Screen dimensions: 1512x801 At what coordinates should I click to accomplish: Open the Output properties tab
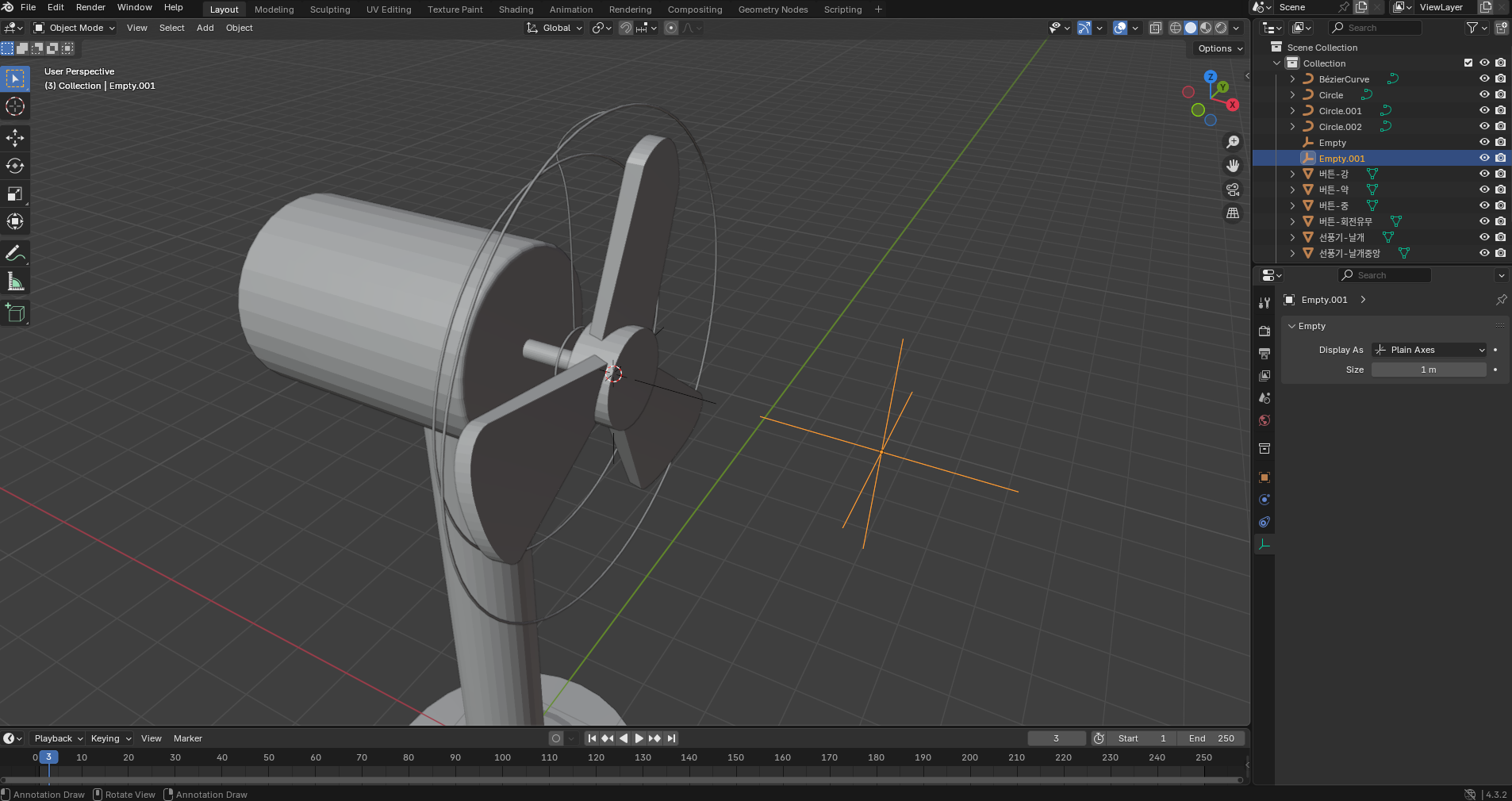click(x=1264, y=353)
